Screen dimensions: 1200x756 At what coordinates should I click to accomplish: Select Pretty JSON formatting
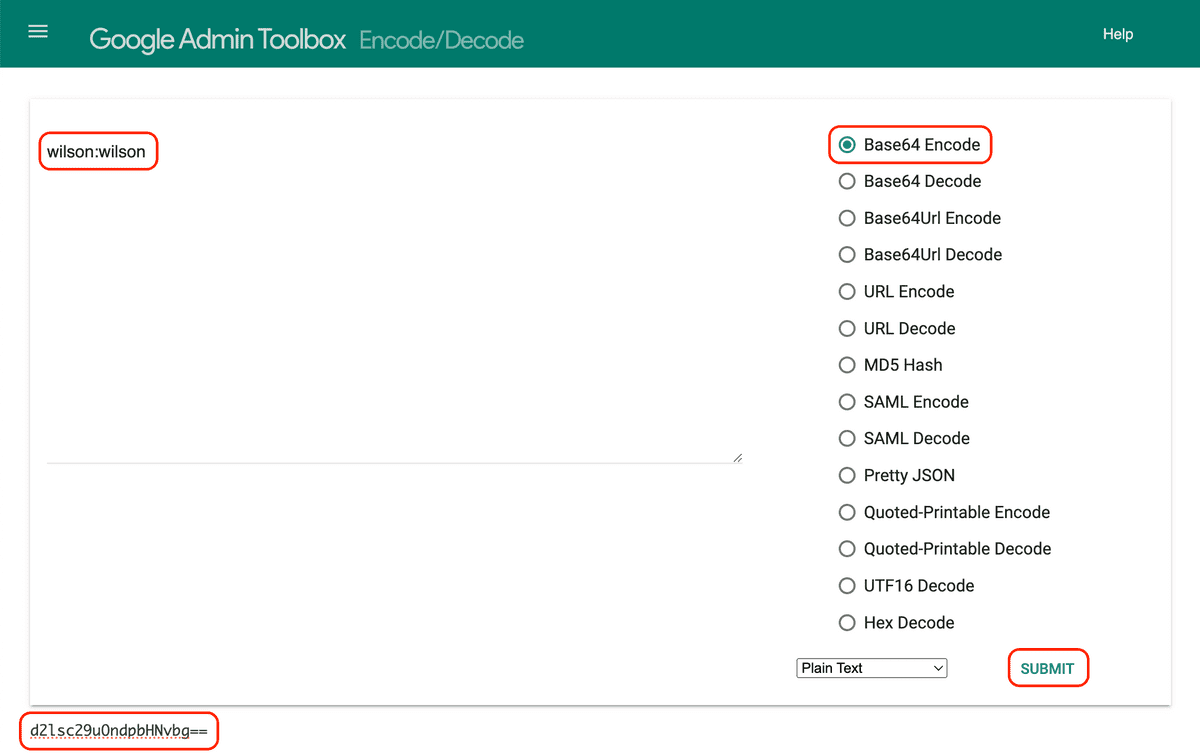click(x=847, y=475)
